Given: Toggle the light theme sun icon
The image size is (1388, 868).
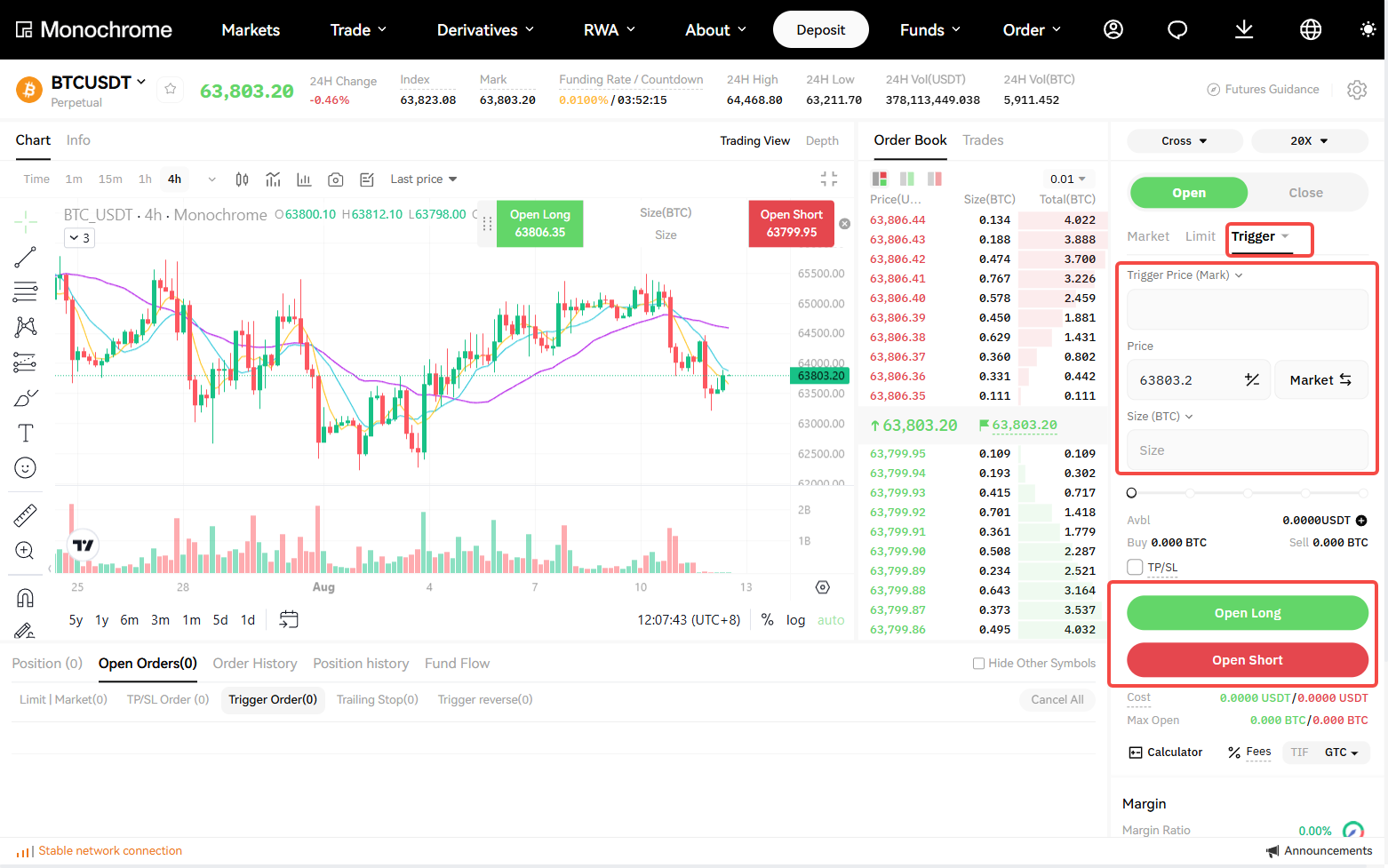Looking at the screenshot, I should 1368,29.
